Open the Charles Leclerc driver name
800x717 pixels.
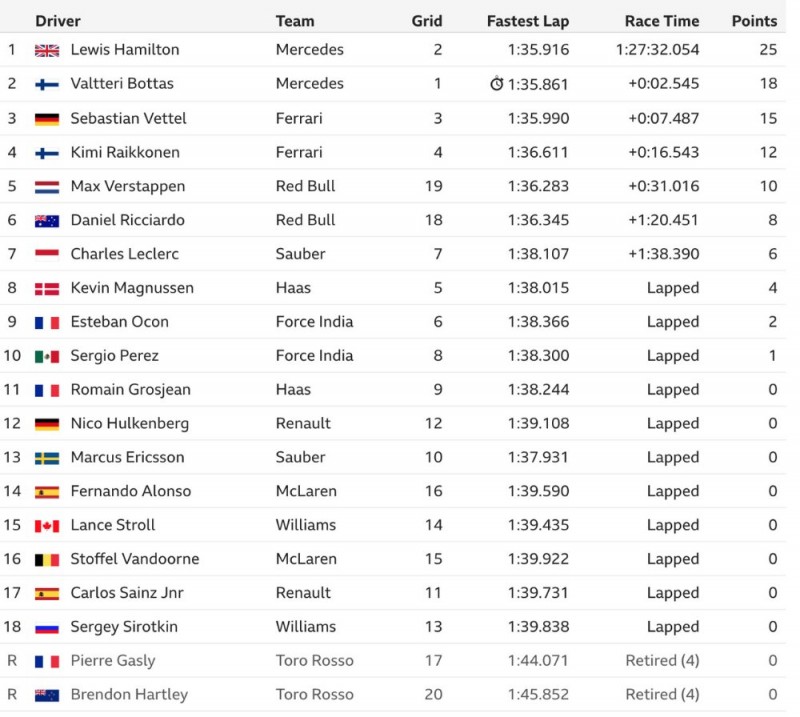pyautogui.click(x=125, y=254)
